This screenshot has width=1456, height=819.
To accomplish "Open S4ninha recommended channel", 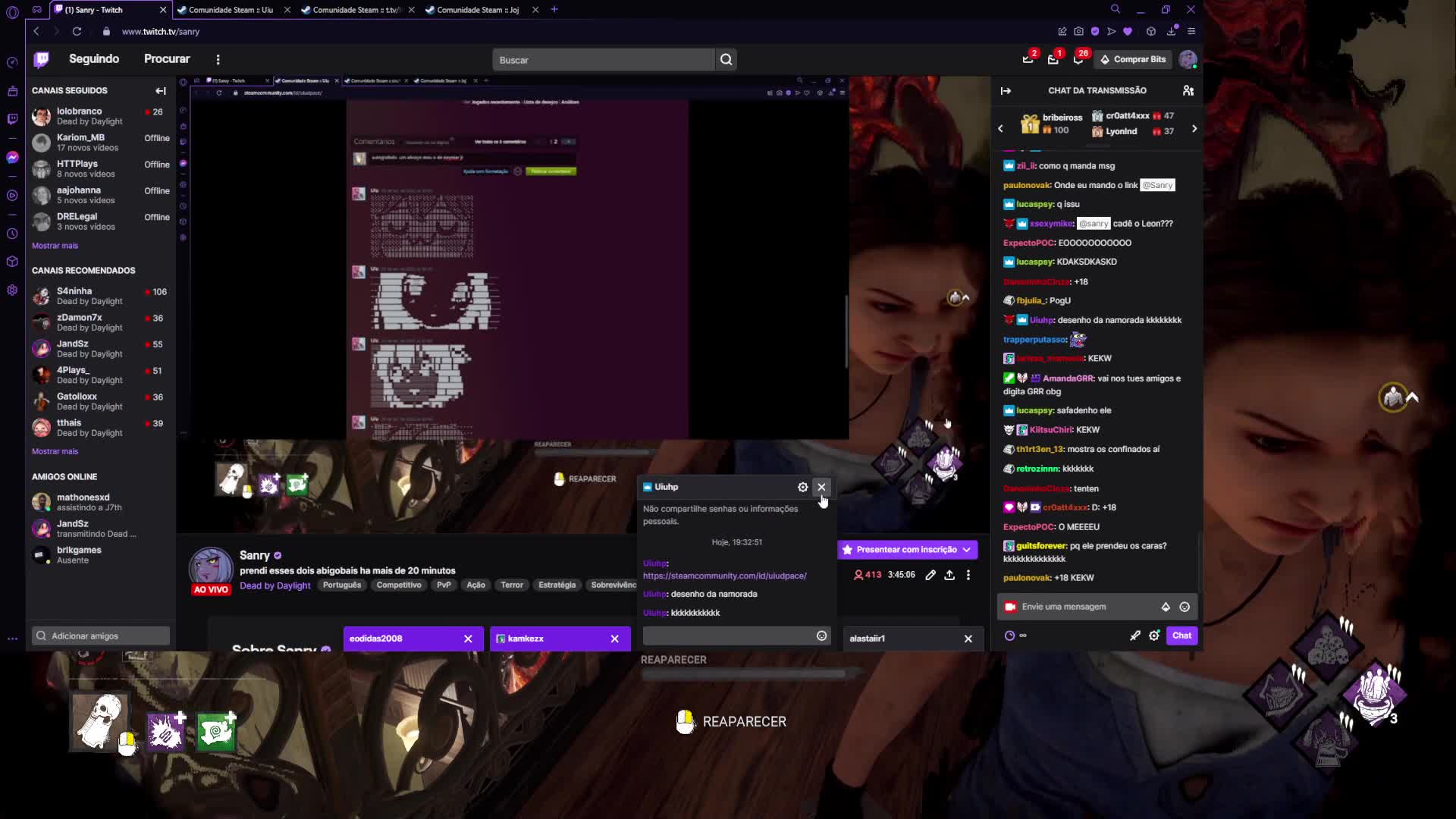I will [101, 296].
